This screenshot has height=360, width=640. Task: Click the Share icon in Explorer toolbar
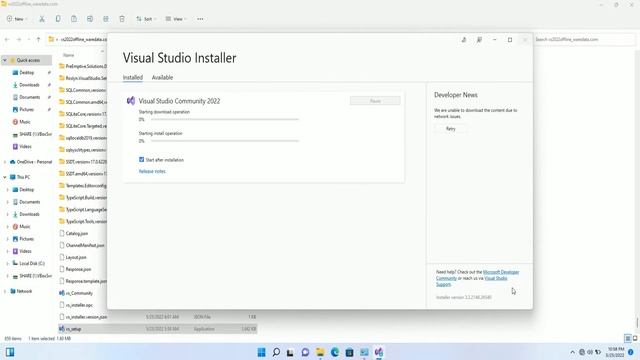pyautogui.click(x=106, y=19)
